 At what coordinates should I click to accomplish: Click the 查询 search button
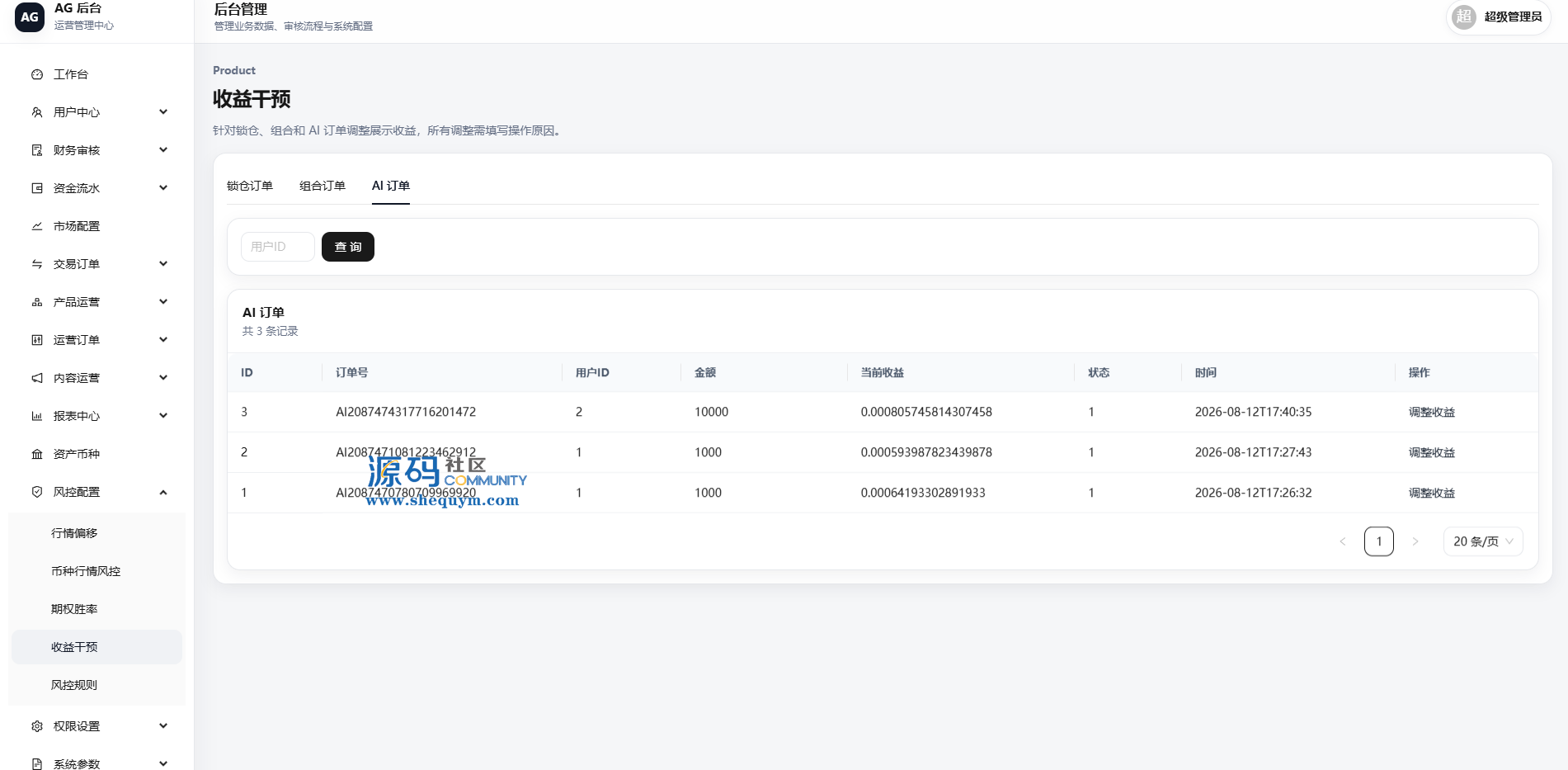pyautogui.click(x=348, y=247)
